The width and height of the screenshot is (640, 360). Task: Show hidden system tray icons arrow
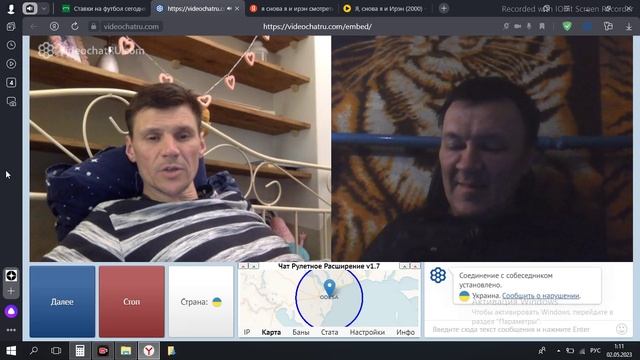coord(558,351)
